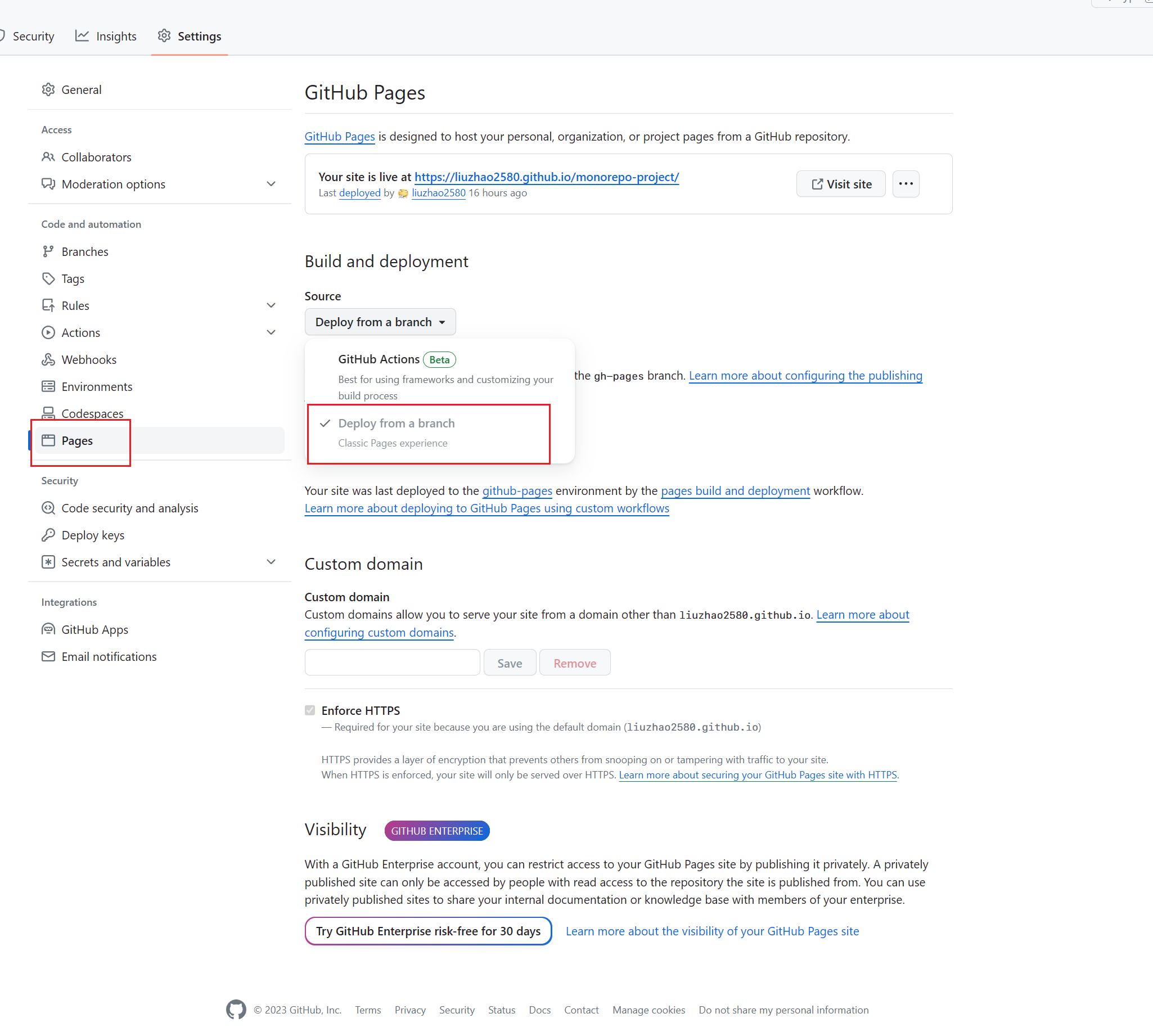Click the Insights graph icon
Viewport: 1153px width, 1036px height.
coord(82,36)
